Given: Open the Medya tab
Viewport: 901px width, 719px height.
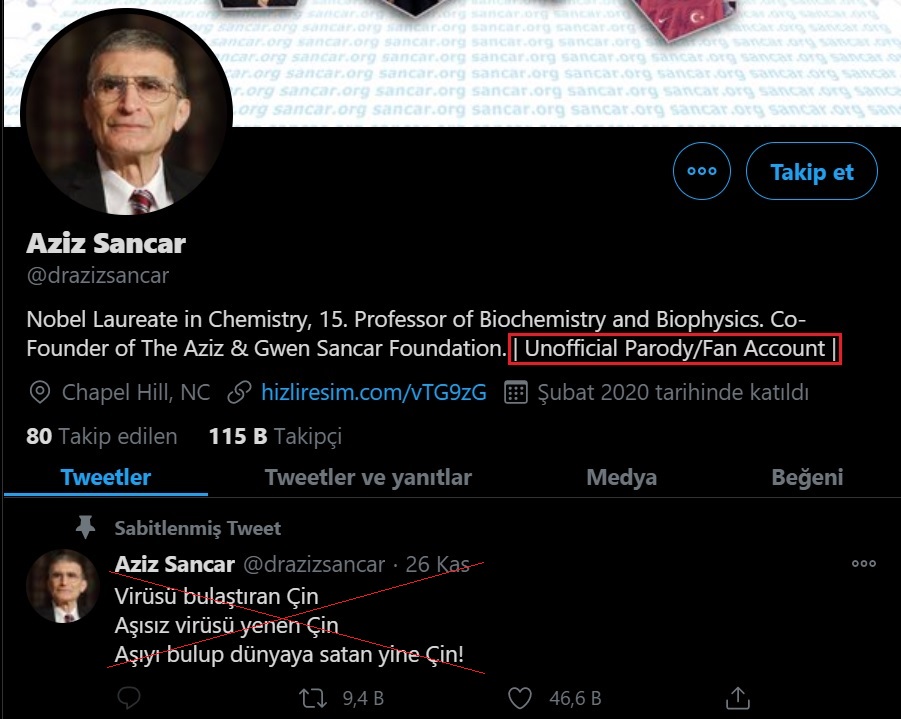Looking at the screenshot, I should (x=621, y=477).
